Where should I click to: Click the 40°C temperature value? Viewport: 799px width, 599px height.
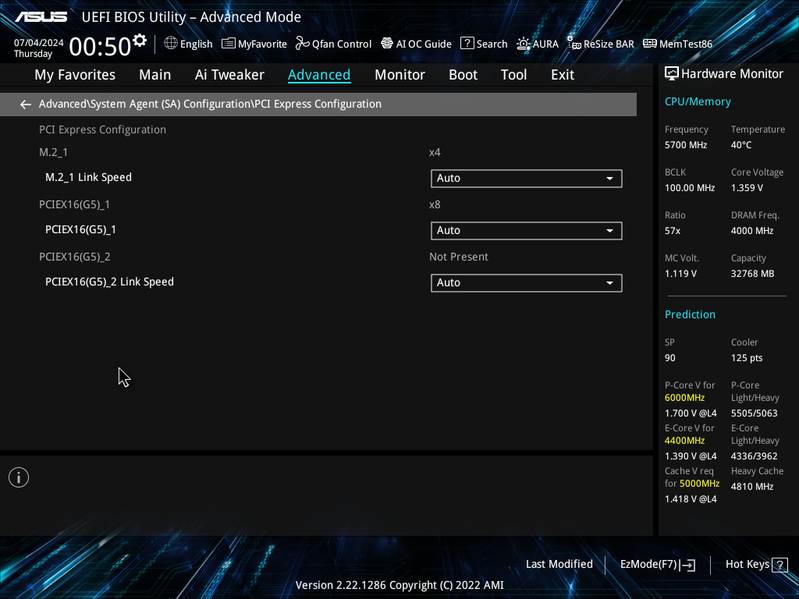tap(741, 145)
